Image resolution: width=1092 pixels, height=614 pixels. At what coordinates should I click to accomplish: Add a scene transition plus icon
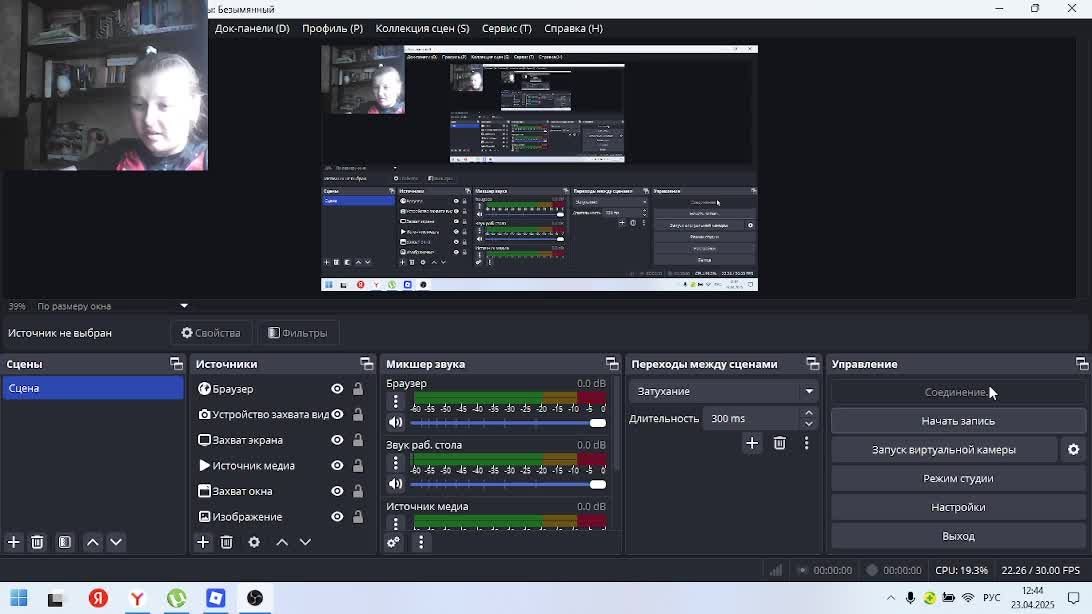pyautogui.click(x=752, y=443)
